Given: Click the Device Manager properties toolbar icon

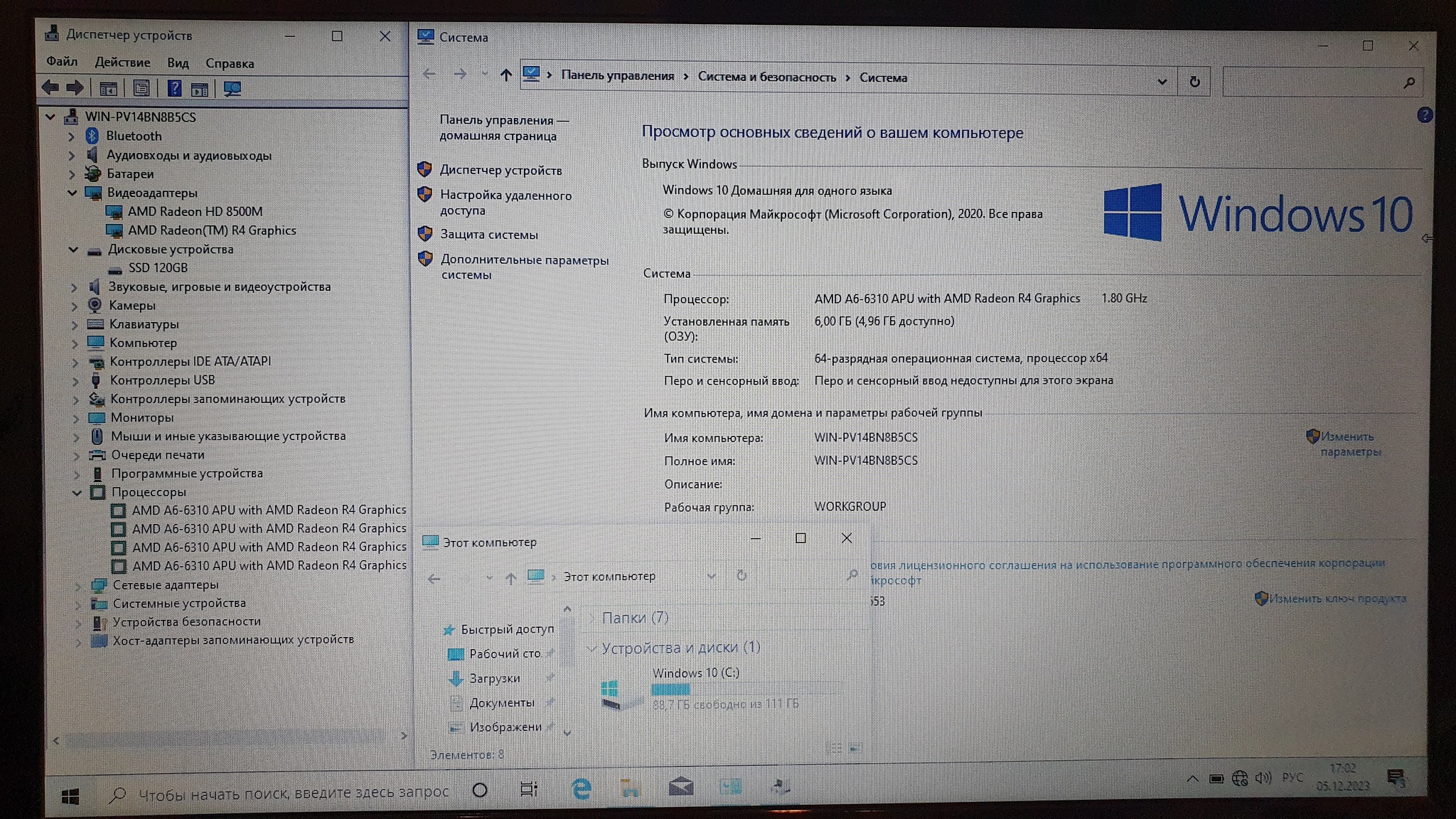Looking at the screenshot, I should coord(141,89).
